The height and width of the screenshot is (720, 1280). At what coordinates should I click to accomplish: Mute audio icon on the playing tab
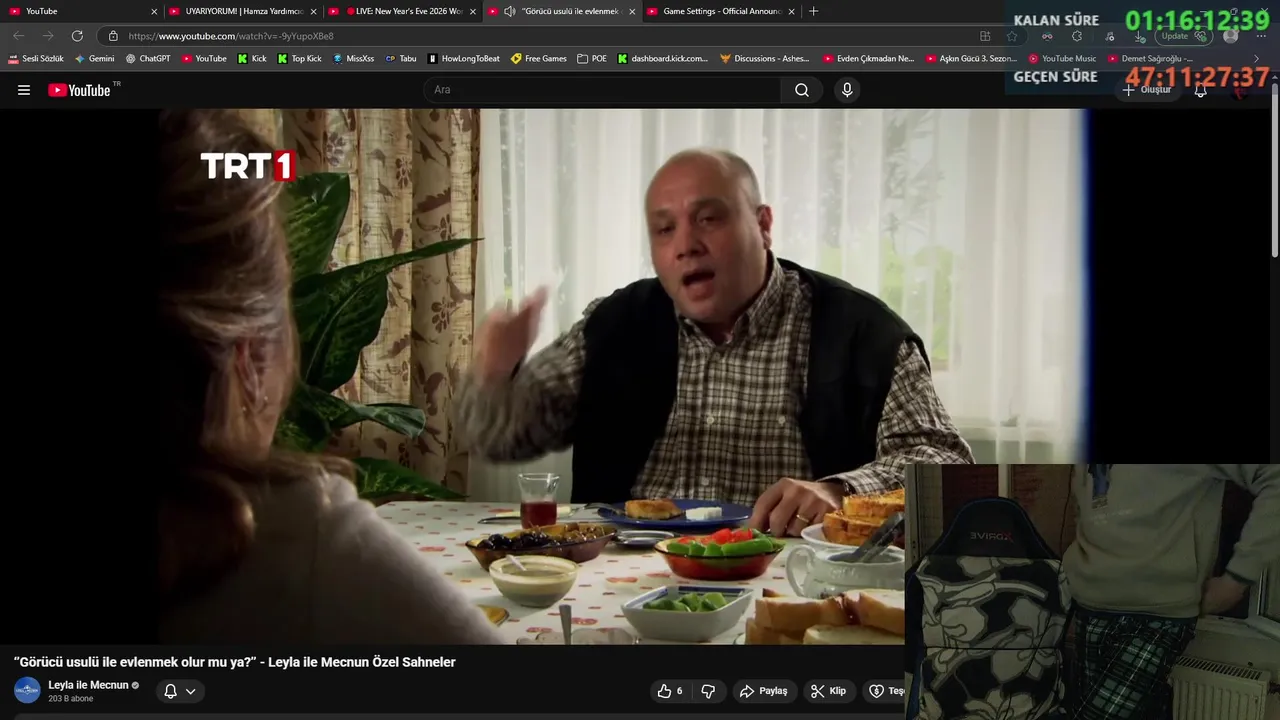[510, 11]
